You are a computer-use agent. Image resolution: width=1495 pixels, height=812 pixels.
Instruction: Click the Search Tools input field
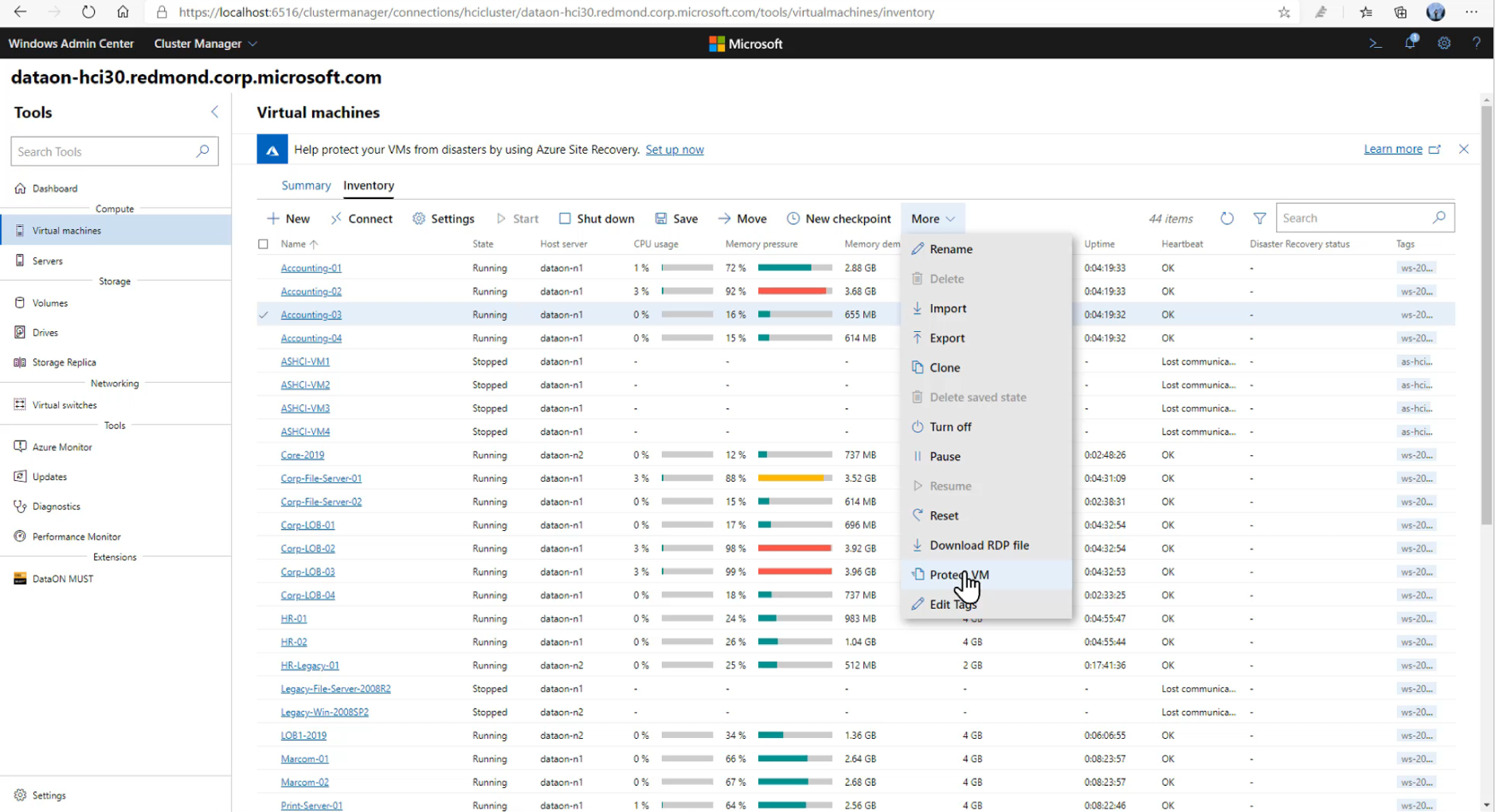104,152
